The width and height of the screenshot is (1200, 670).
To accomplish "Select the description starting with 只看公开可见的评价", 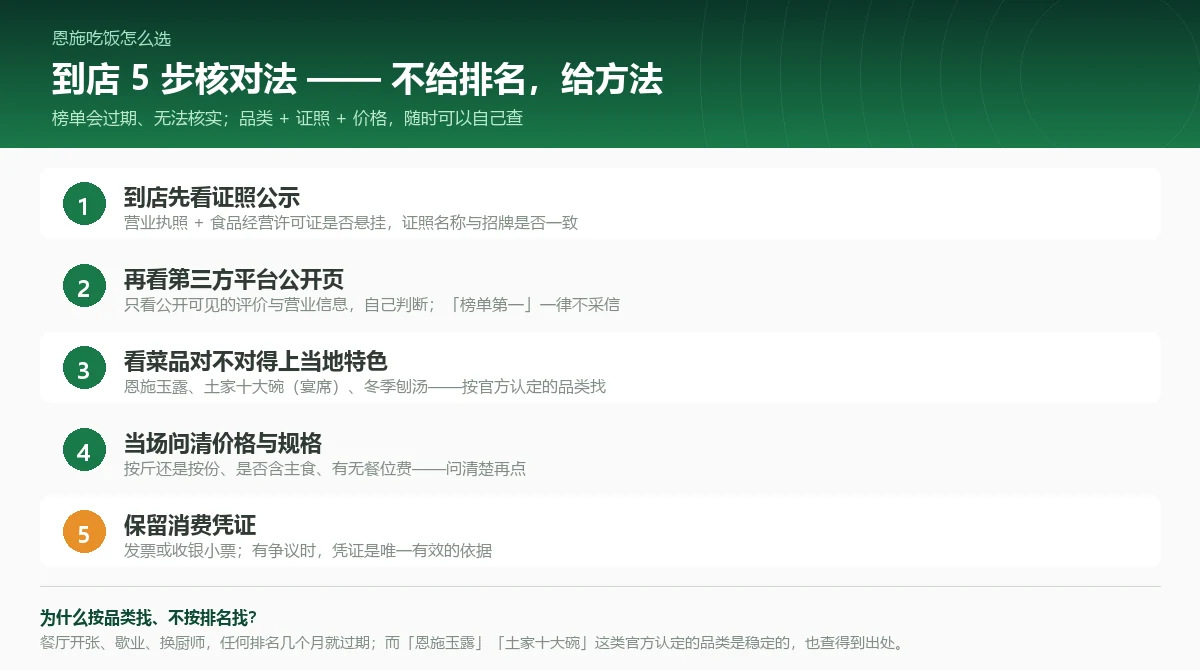I will tap(372, 305).
